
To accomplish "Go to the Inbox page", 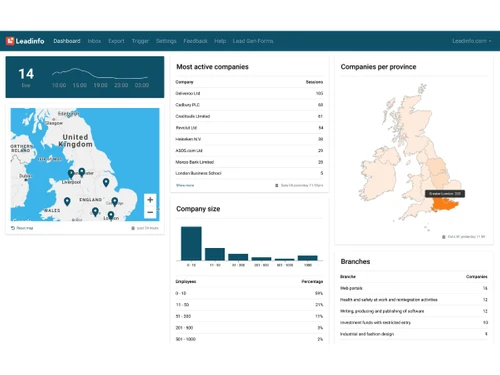I will [94, 41].
